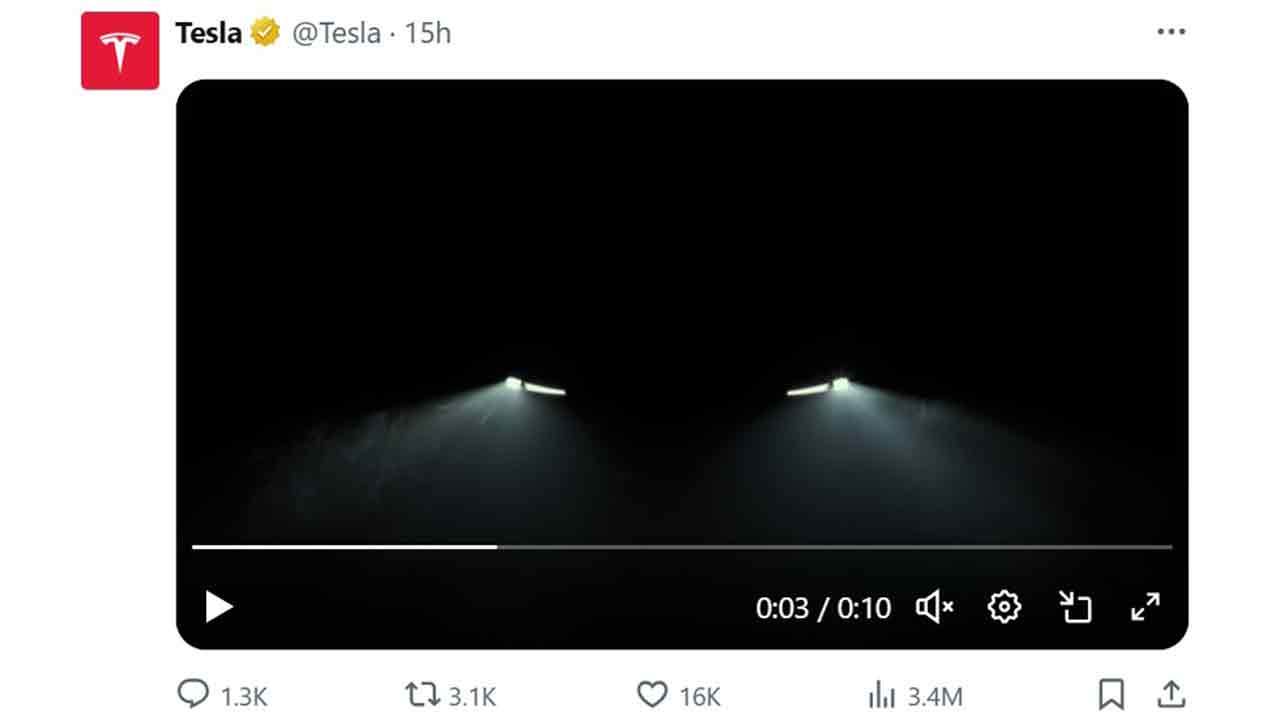The image size is (1280, 720).
Task: Enable picture-in-picture mode for the video
Action: click(x=1075, y=607)
